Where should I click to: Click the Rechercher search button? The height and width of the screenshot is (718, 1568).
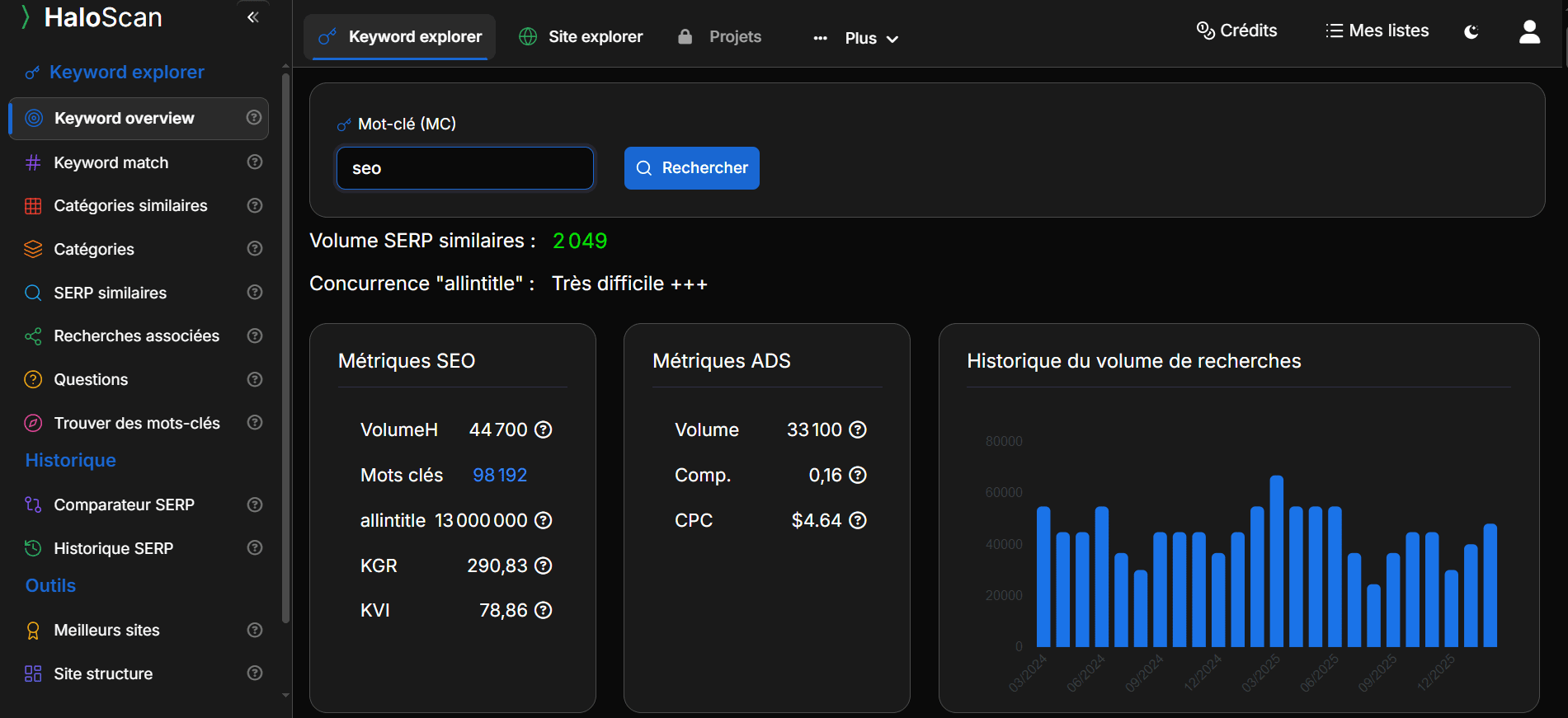tap(692, 168)
